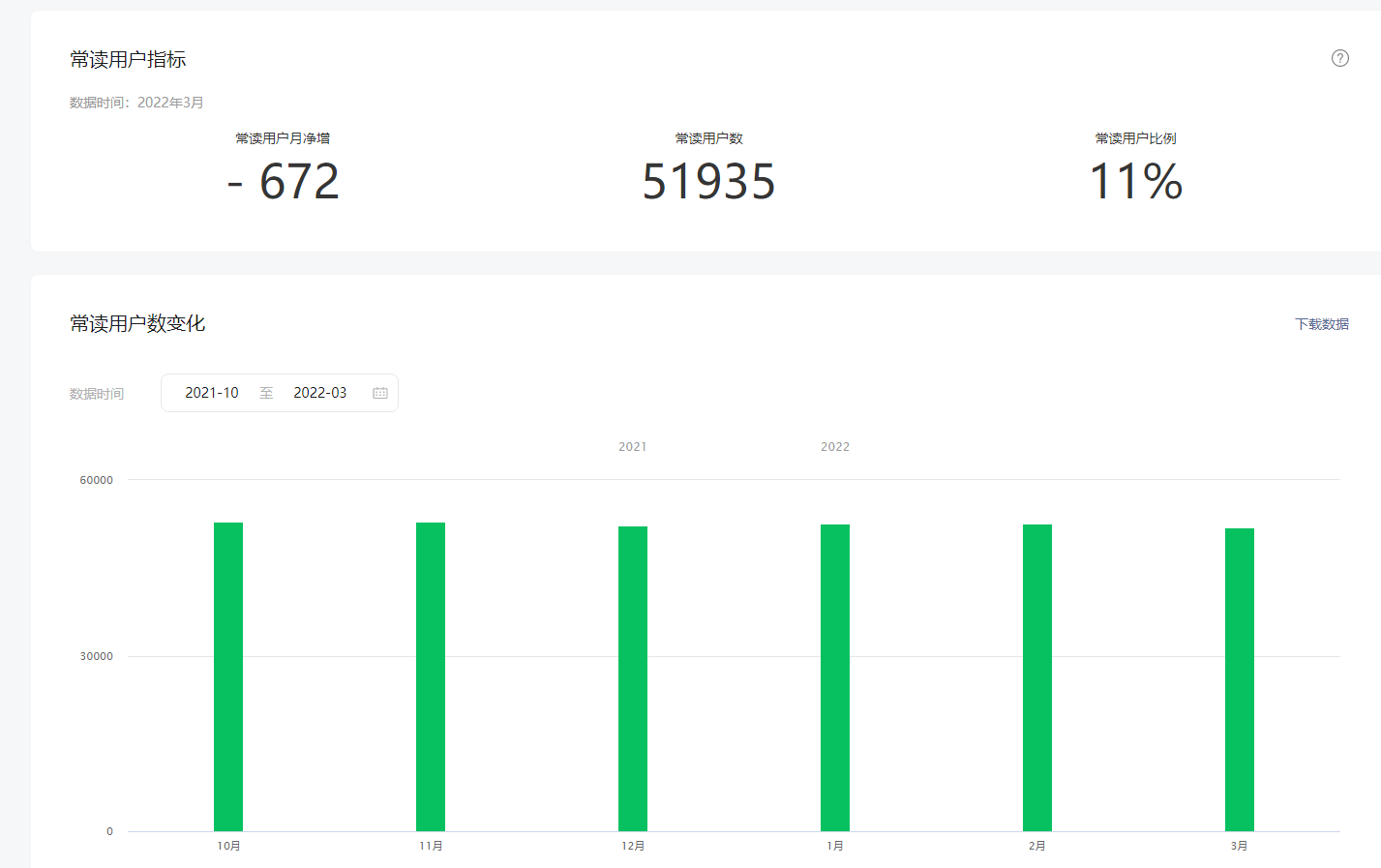The width and height of the screenshot is (1381, 868).
Task: Click the 常读用户月净增 label
Action: click(283, 138)
